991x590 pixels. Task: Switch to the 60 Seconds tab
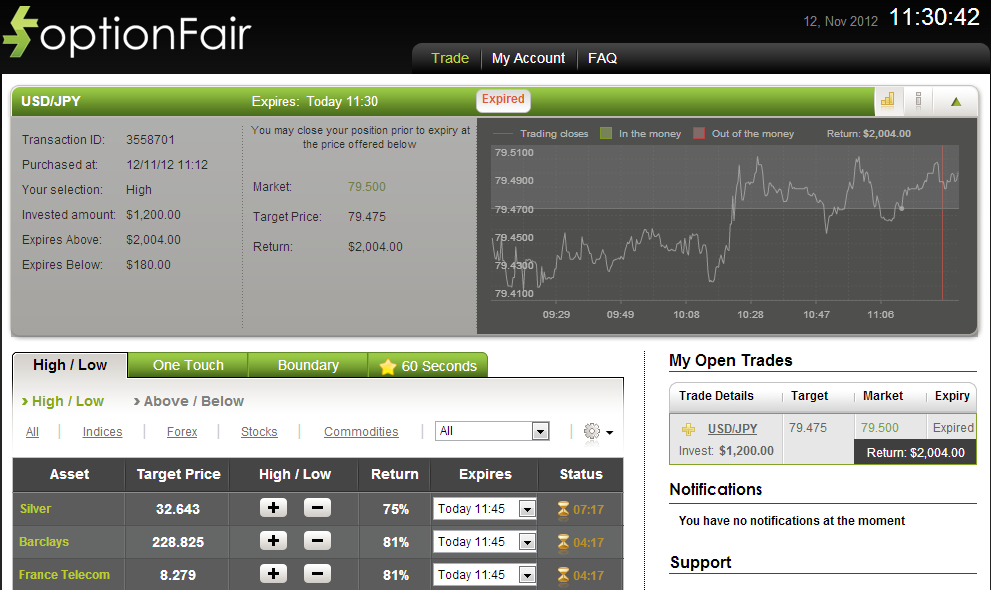428,366
